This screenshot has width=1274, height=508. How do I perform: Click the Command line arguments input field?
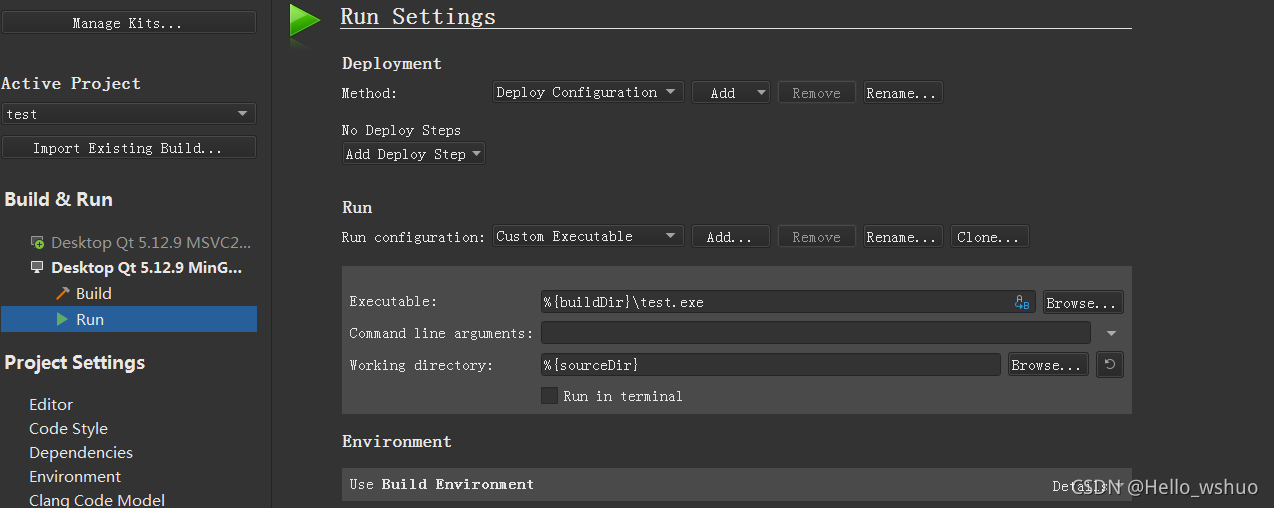pos(815,333)
